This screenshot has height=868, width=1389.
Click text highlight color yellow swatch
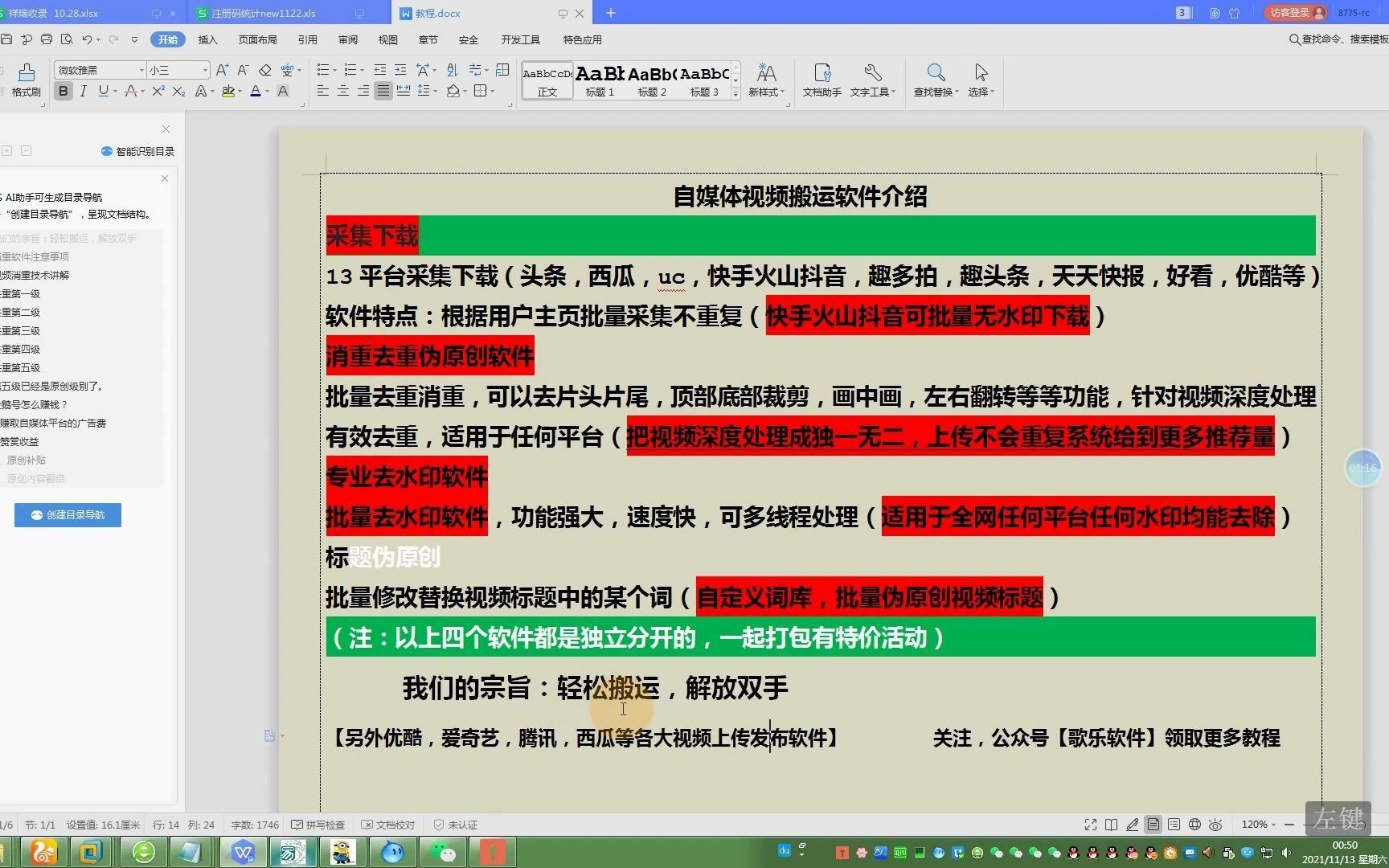point(228,92)
